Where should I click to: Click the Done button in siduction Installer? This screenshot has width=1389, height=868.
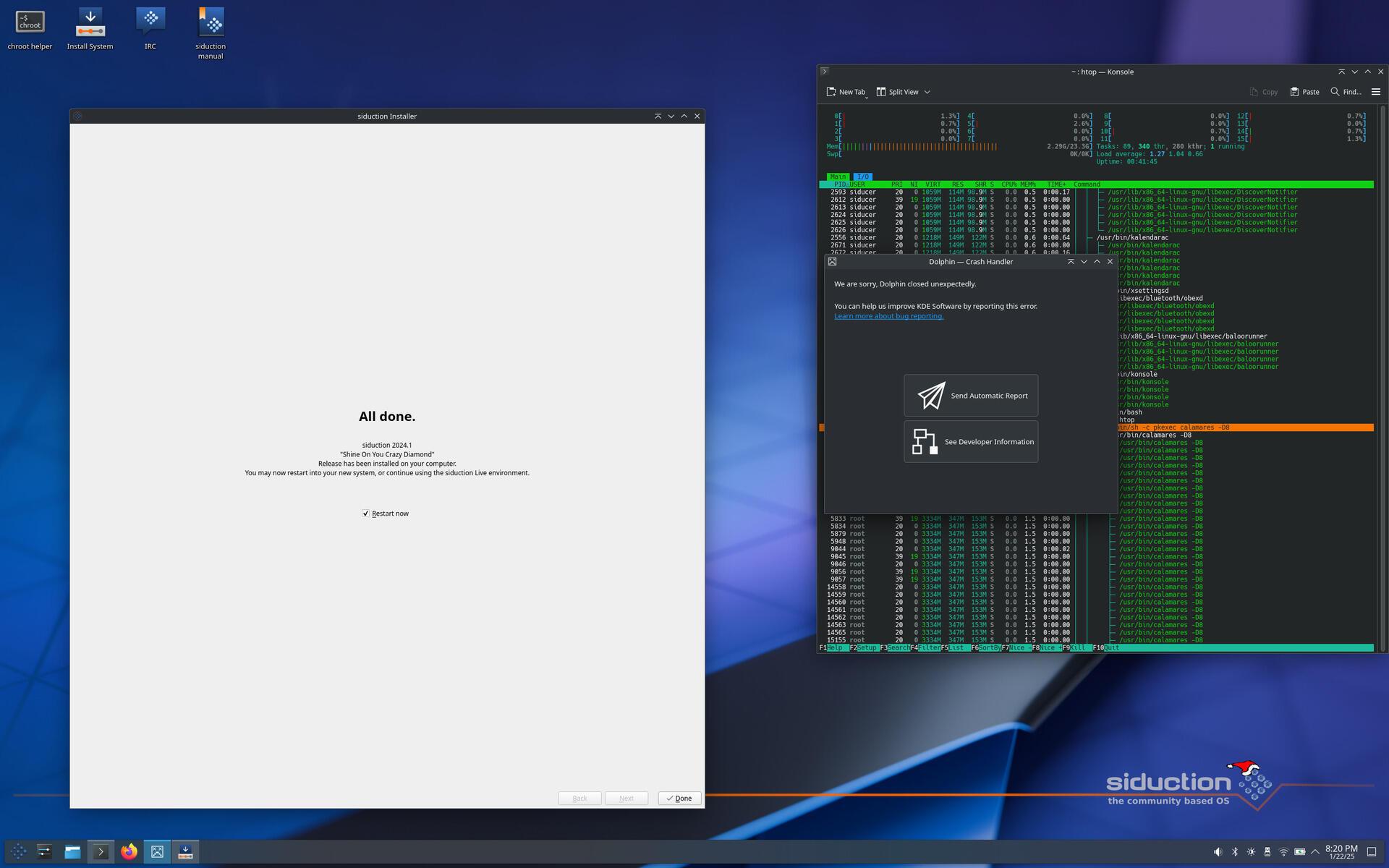pyautogui.click(x=679, y=799)
